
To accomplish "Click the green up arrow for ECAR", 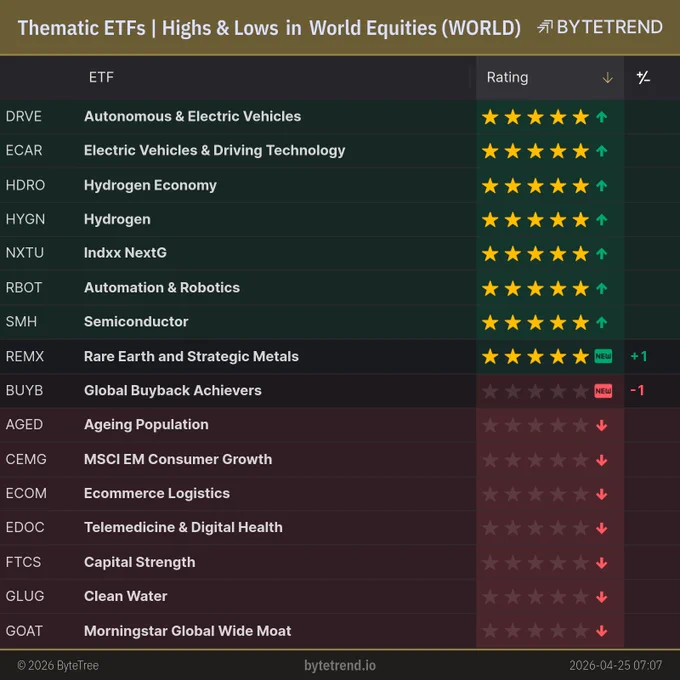I will 602,151.
